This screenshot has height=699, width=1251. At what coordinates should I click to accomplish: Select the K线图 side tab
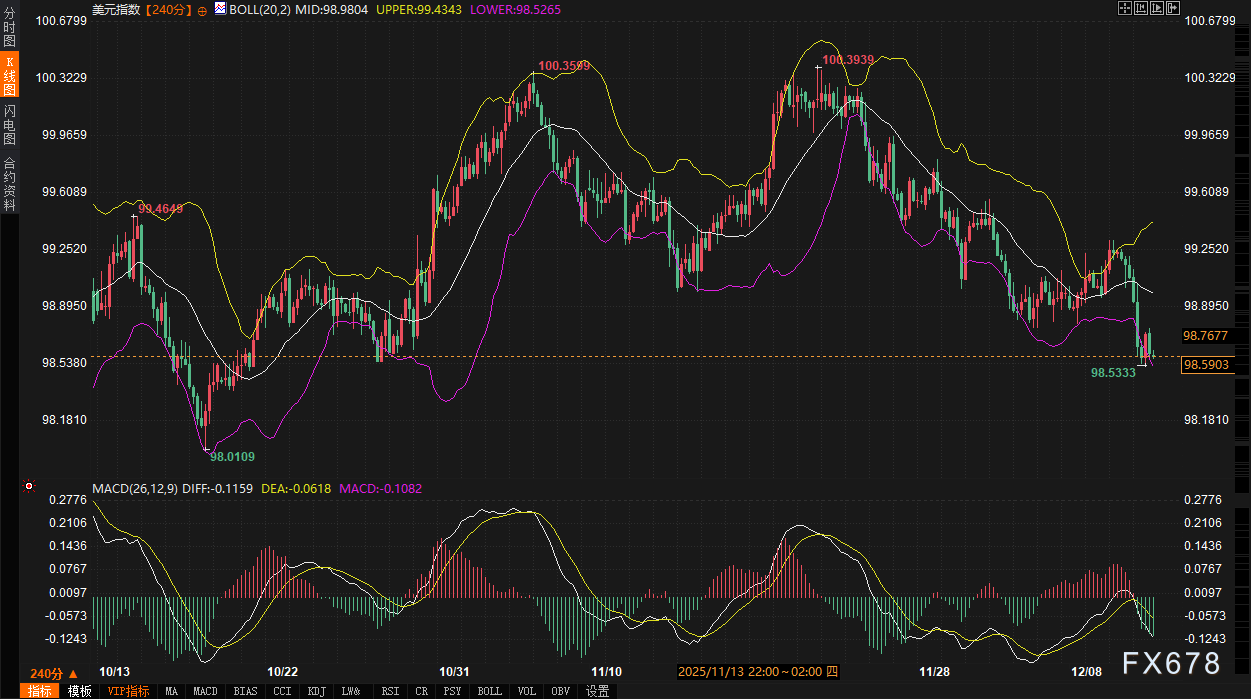pos(9,77)
